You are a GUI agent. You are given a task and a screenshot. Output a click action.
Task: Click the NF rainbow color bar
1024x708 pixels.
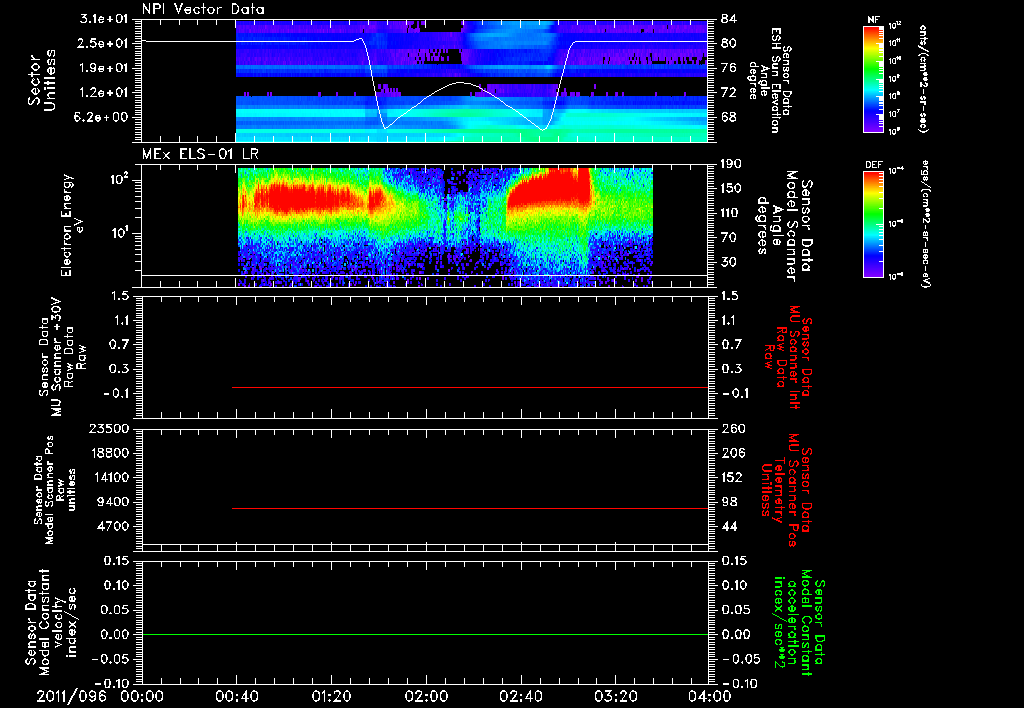click(x=874, y=78)
